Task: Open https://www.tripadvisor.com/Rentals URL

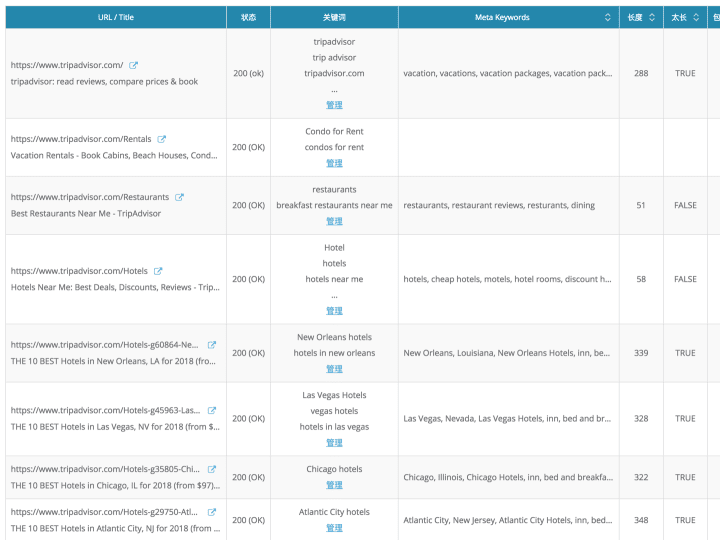Action: pos(81,139)
